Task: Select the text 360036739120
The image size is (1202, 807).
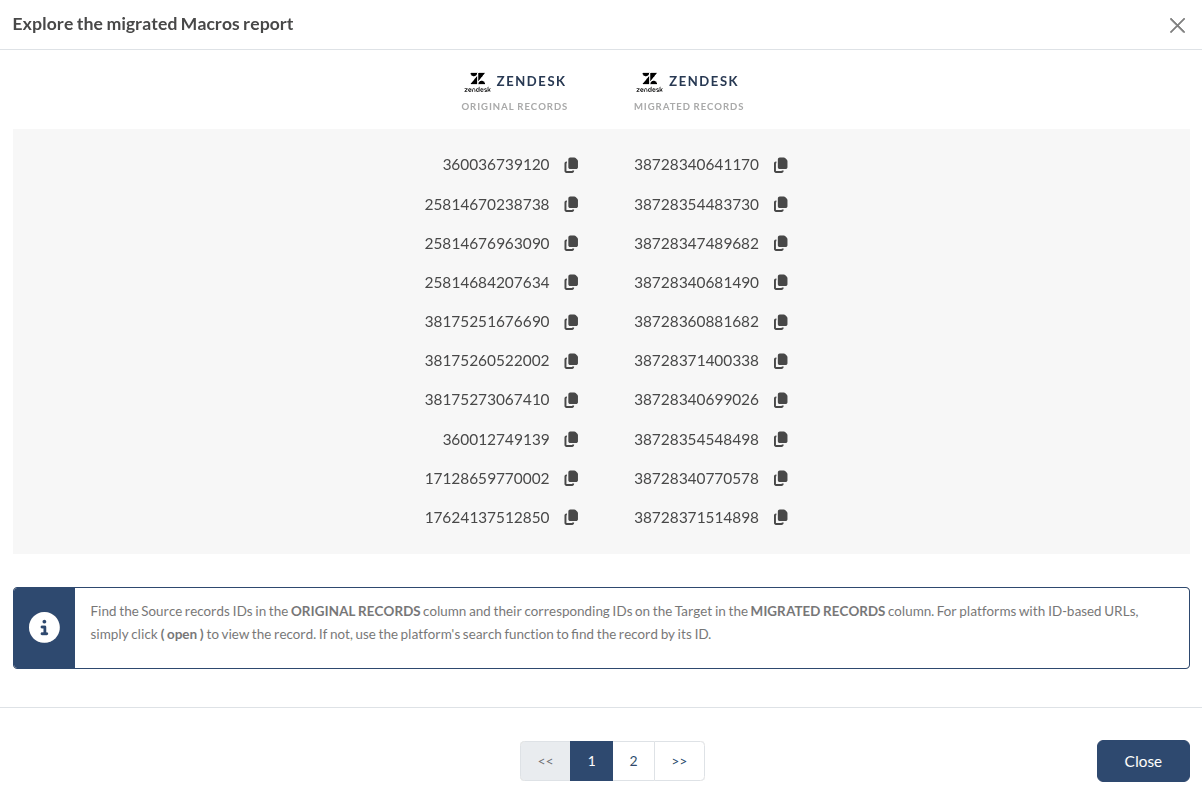Action: point(496,165)
